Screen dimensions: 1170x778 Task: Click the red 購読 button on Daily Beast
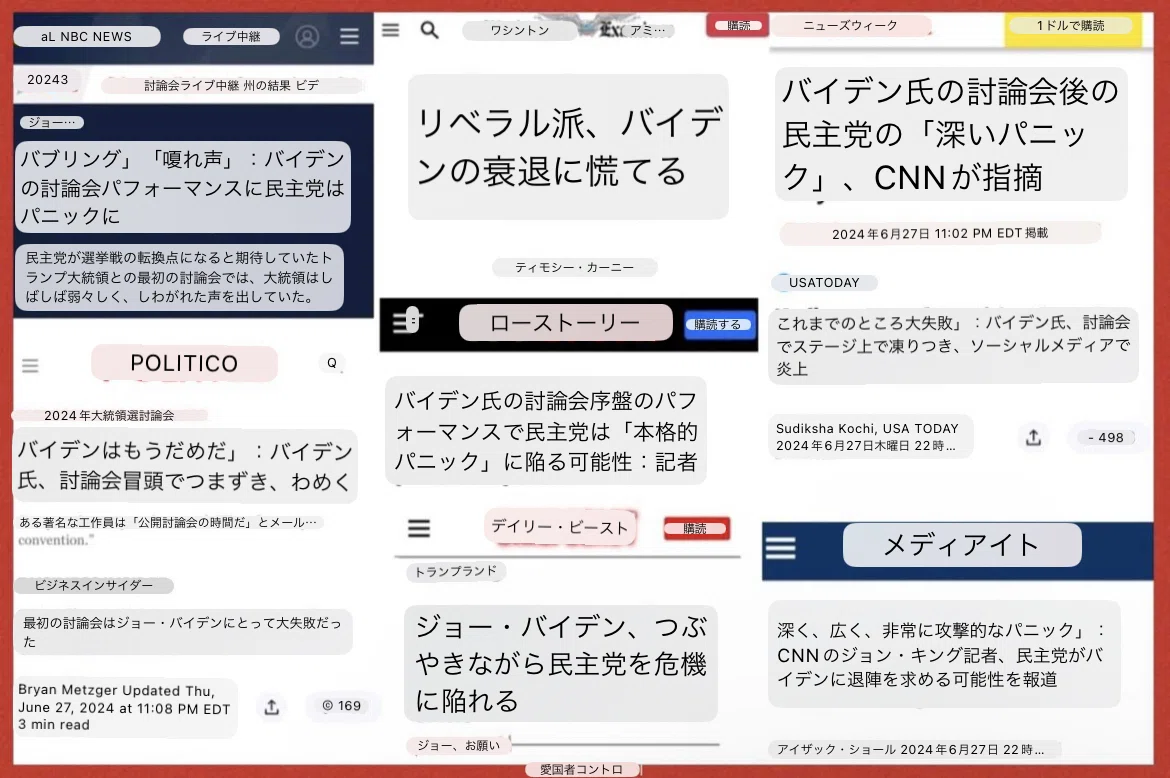(x=695, y=529)
